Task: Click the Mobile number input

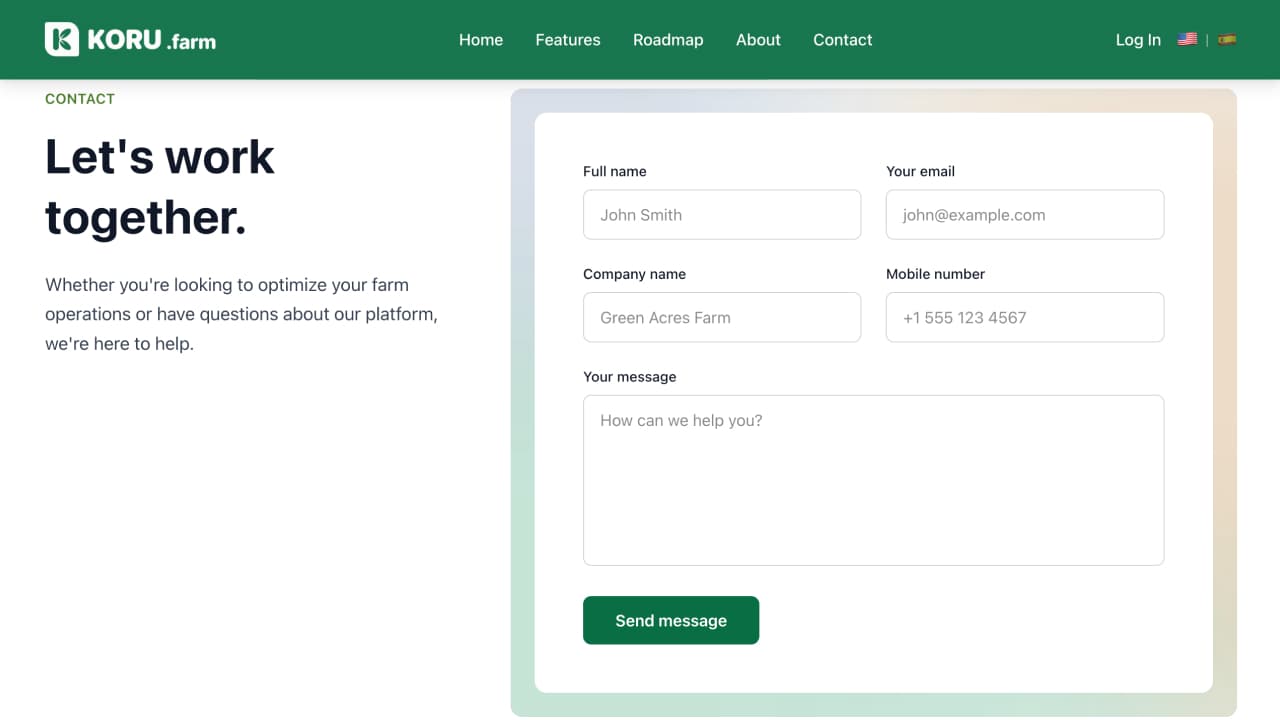Action: pos(1024,317)
